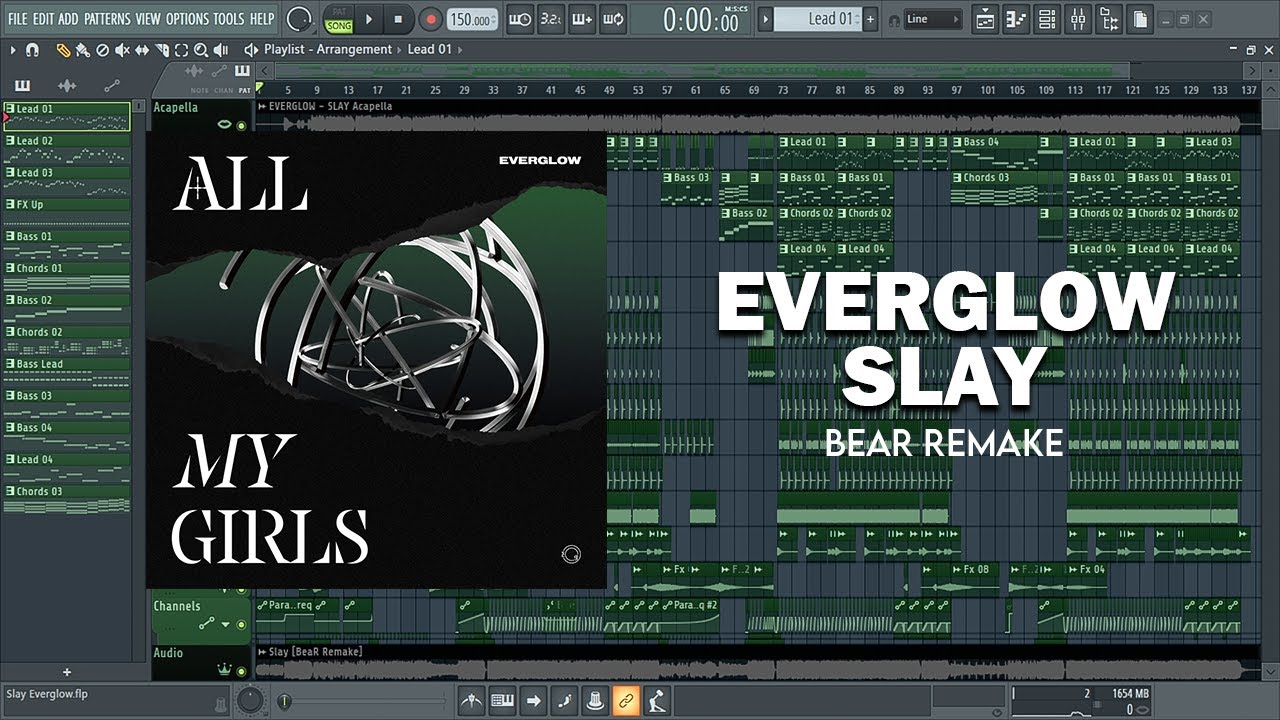
Task: Select the slip tool in playlist toolbar
Action: tap(142, 50)
